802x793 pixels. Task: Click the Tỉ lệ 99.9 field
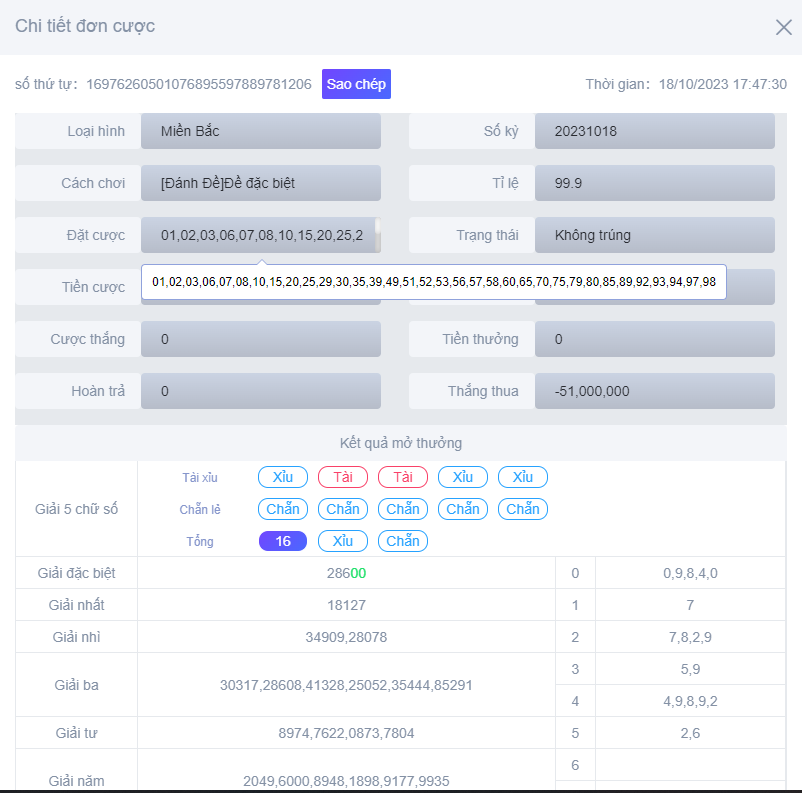pyautogui.click(x=654, y=183)
